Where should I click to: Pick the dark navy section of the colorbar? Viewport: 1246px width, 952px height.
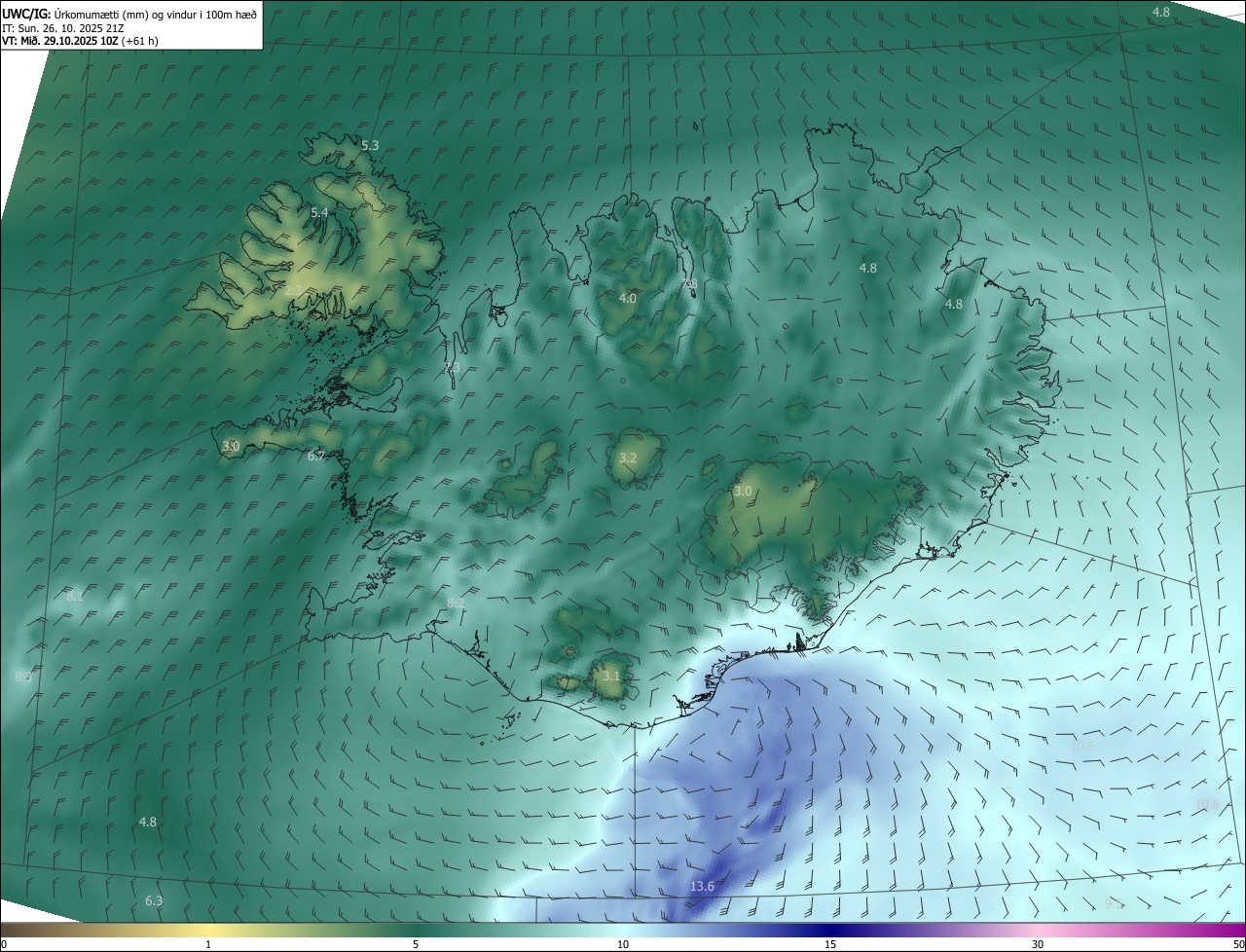pyautogui.click(x=830, y=930)
